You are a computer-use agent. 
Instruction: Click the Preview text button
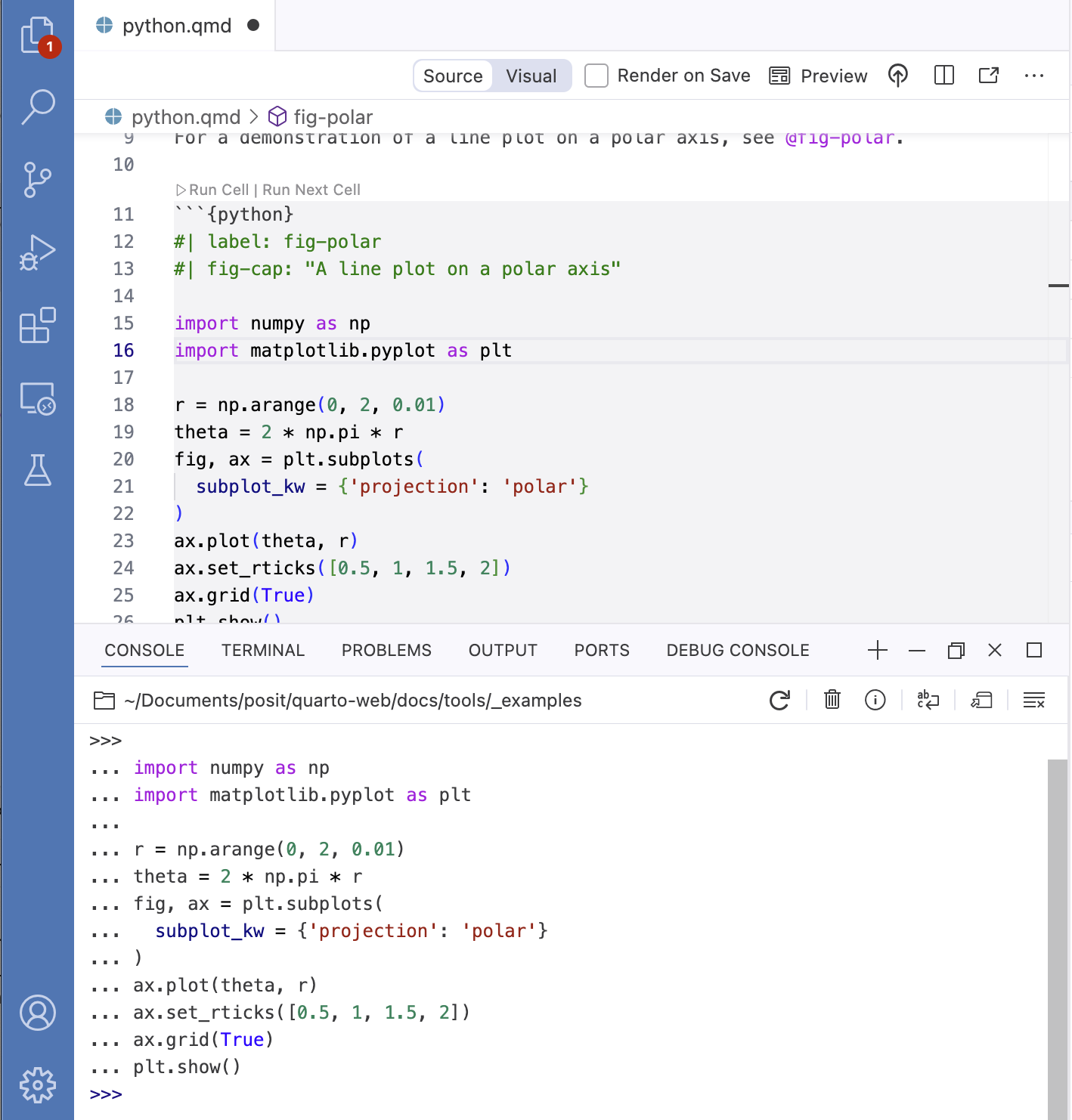834,76
